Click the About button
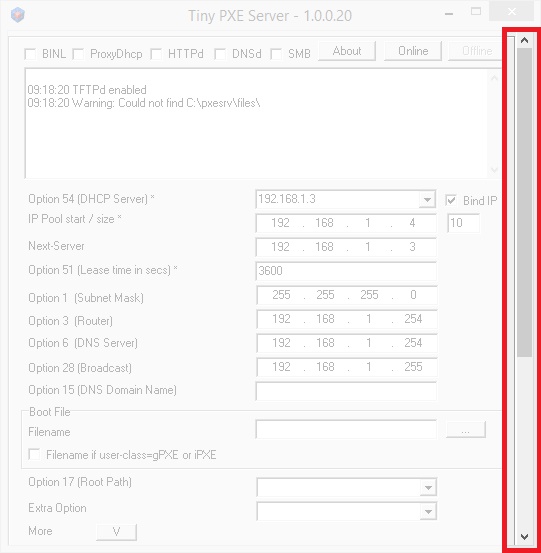 pos(347,51)
